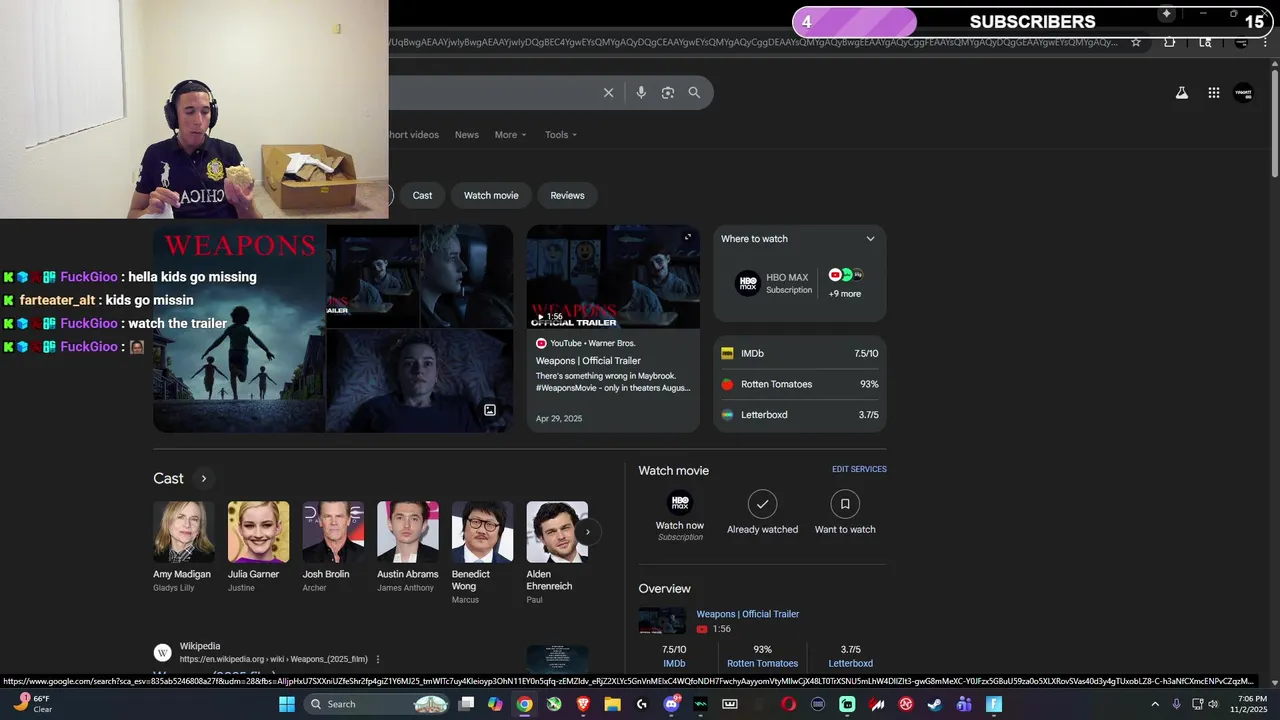
Task: Click Watch now on HBO Max
Action: [x=680, y=516]
